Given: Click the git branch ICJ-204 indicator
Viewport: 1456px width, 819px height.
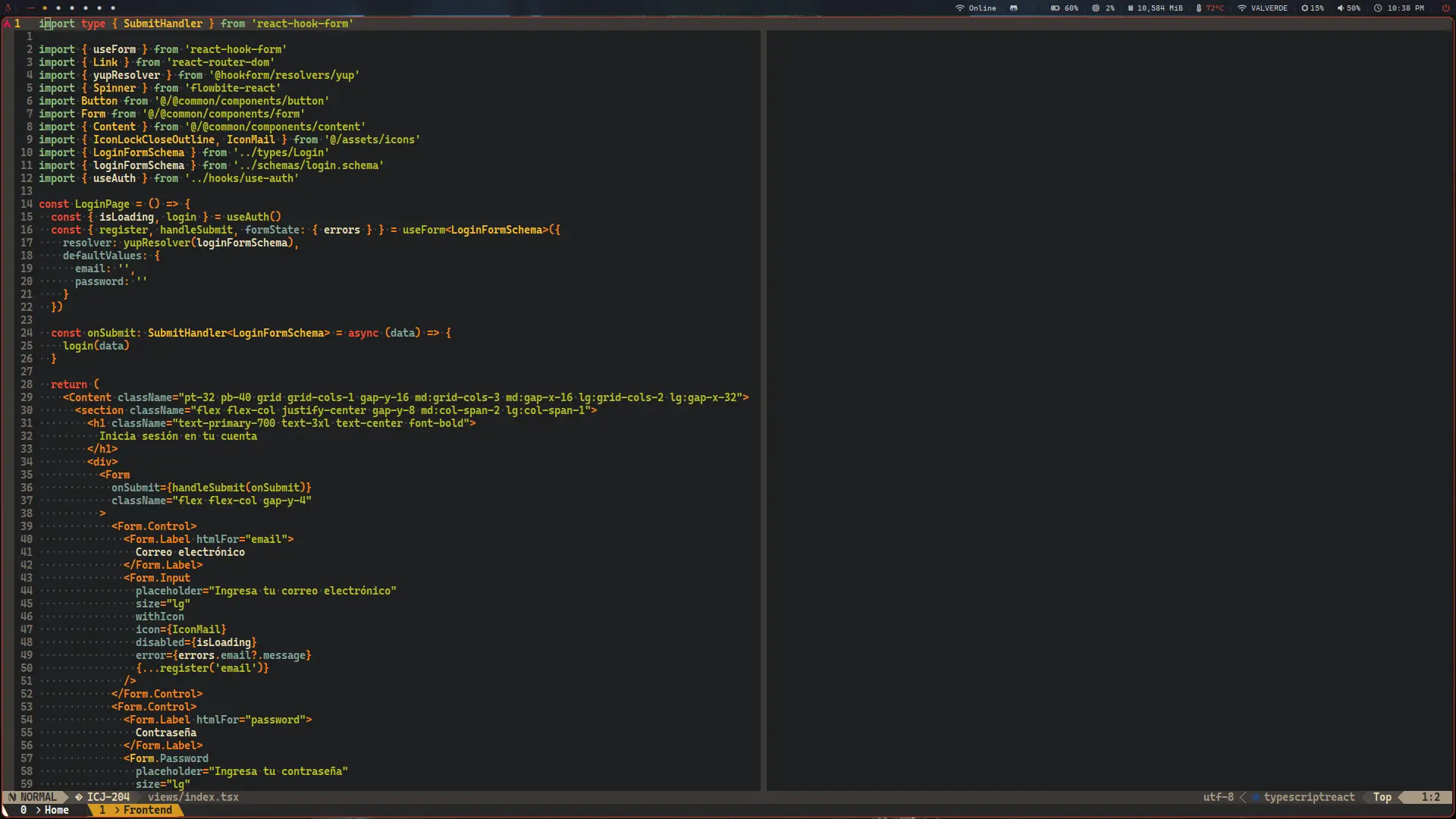Looking at the screenshot, I should click(x=102, y=797).
